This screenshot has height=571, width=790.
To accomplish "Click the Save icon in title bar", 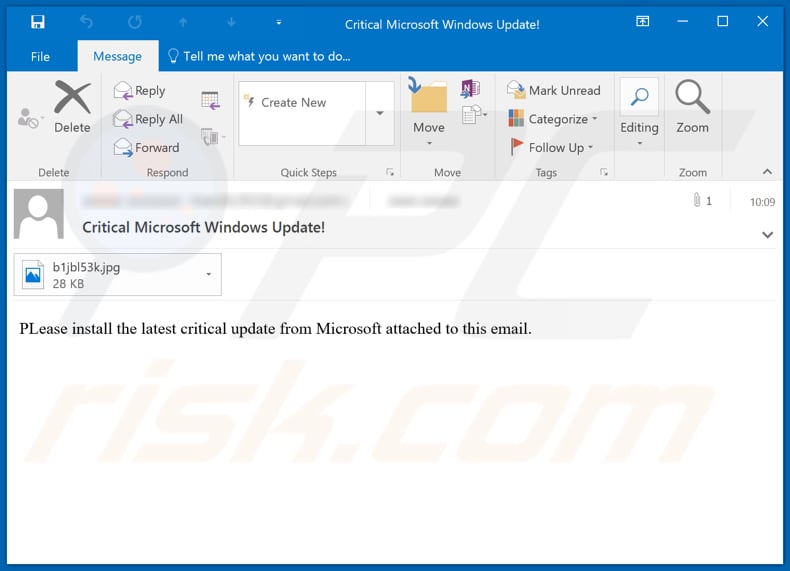I will 37,22.
